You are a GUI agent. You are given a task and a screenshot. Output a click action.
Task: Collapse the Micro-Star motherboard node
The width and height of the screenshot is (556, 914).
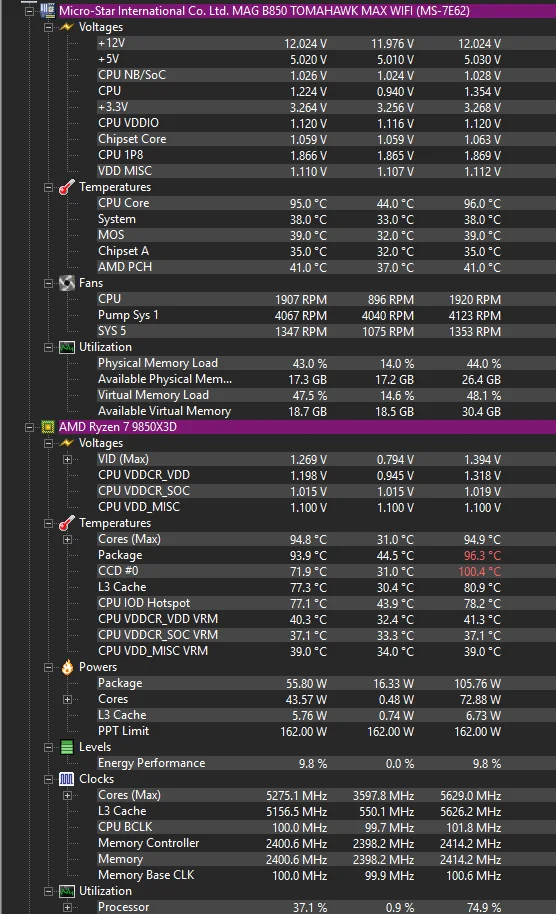coord(29,11)
